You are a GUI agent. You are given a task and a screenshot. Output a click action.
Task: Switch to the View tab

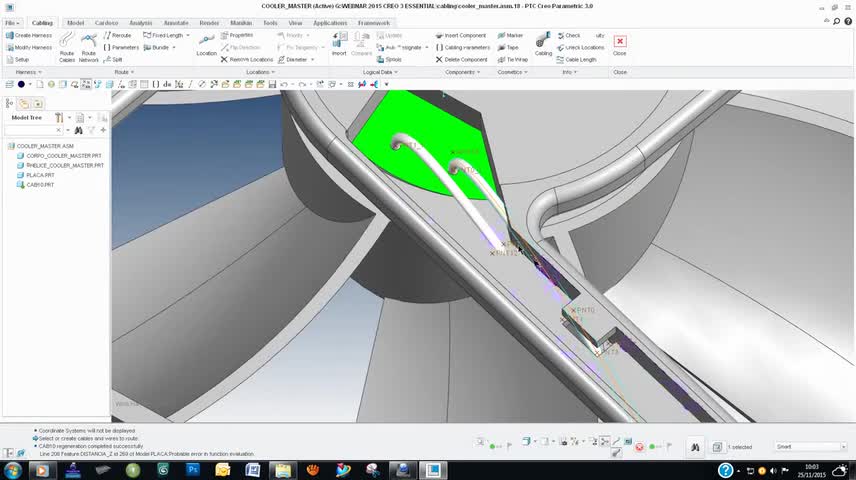(x=295, y=23)
